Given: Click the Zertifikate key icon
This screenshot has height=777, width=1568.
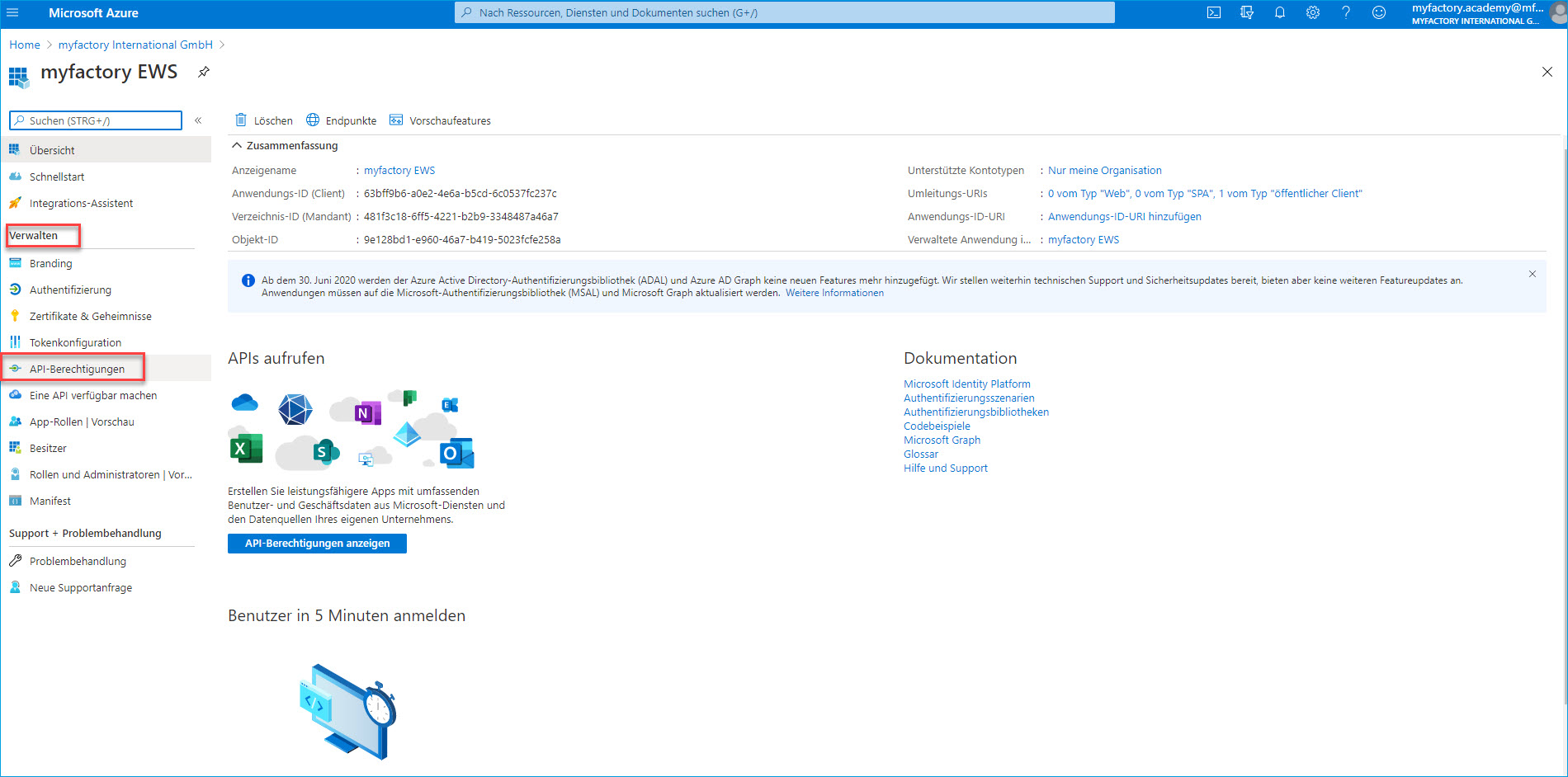Looking at the screenshot, I should [15, 316].
